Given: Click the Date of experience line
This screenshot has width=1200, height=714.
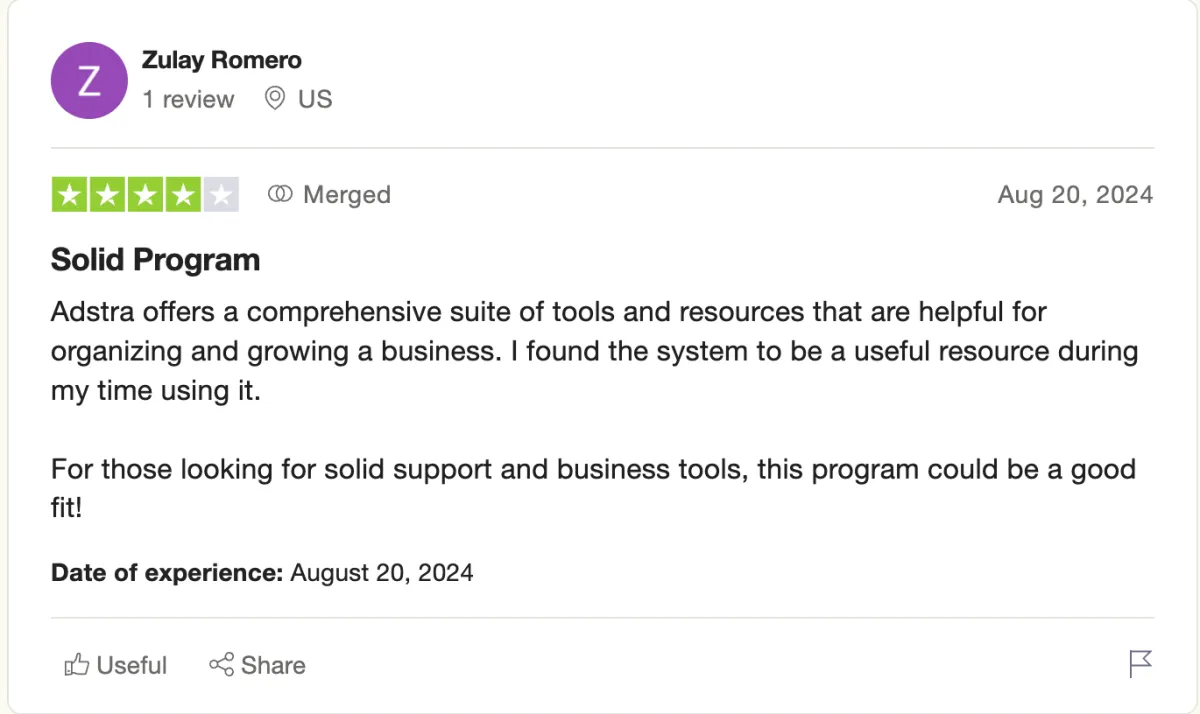Looking at the screenshot, I should [x=262, y=573].
